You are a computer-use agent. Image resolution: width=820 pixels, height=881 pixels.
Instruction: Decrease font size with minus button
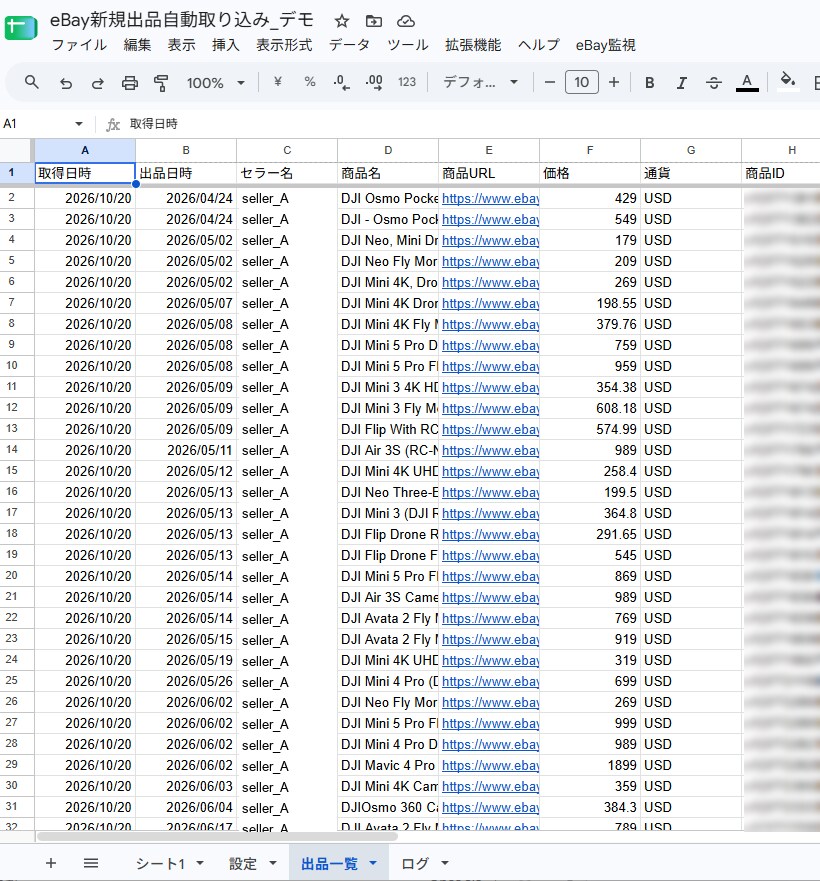click(x=550, y=83)
